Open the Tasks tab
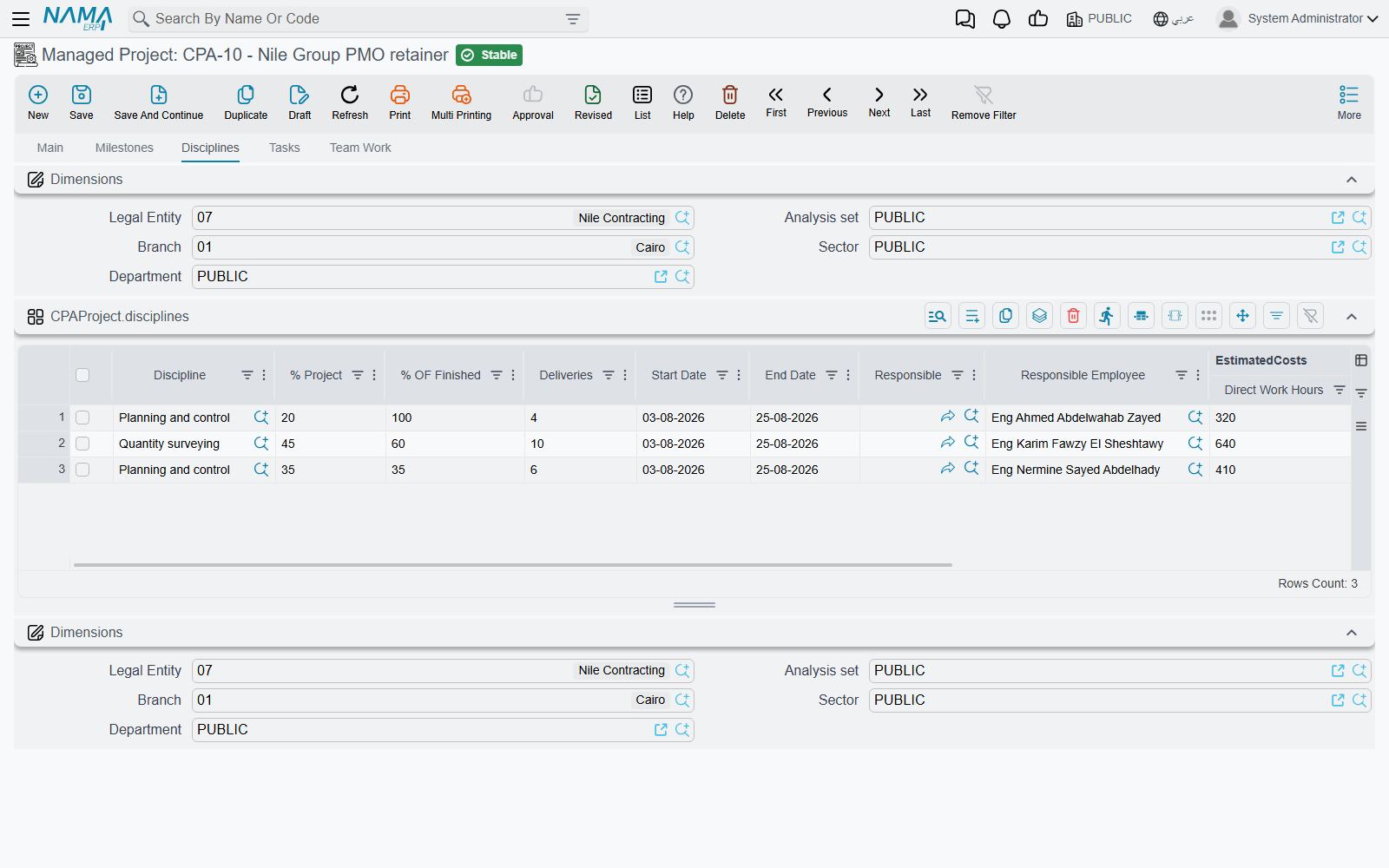Image resolution: width=1389 pixels, height=868 pixels. pyautogui.click(x=285, y=148)
